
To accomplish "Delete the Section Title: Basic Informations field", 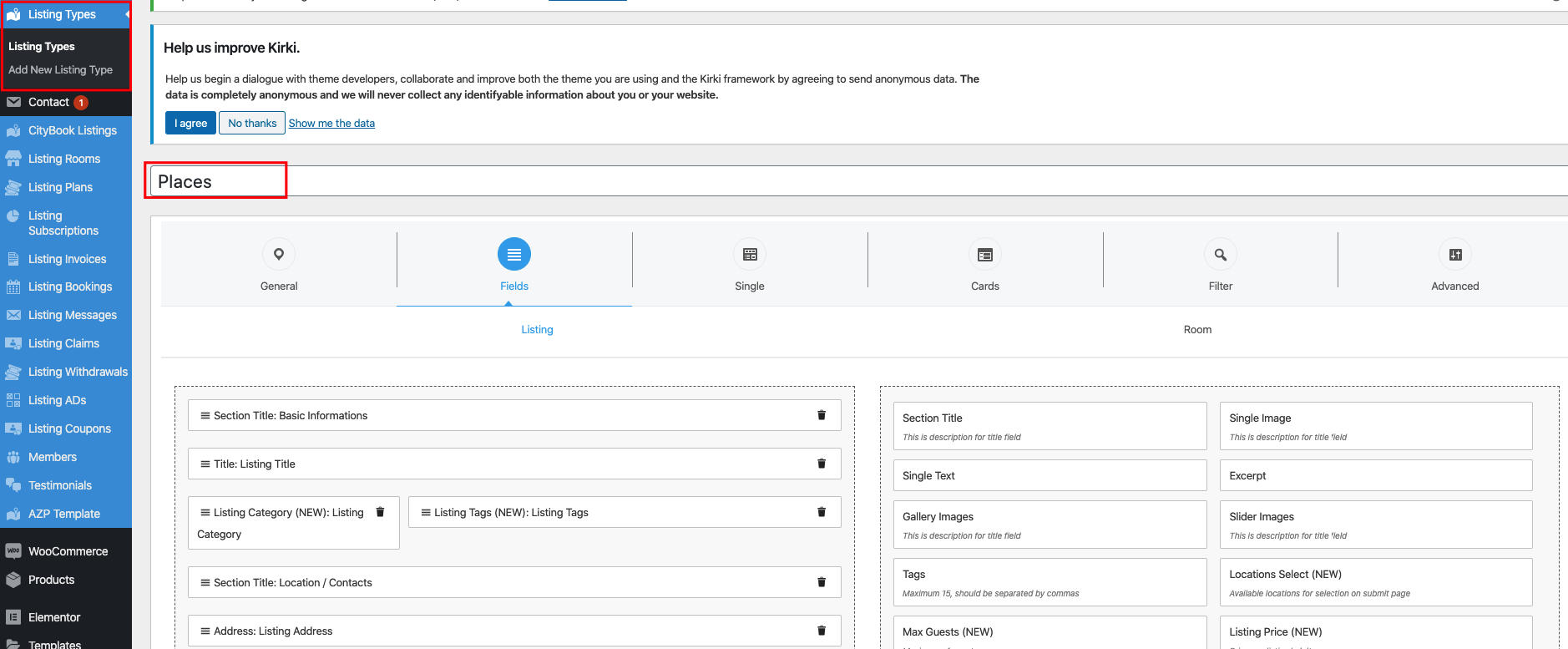I will tap(822, 415).
